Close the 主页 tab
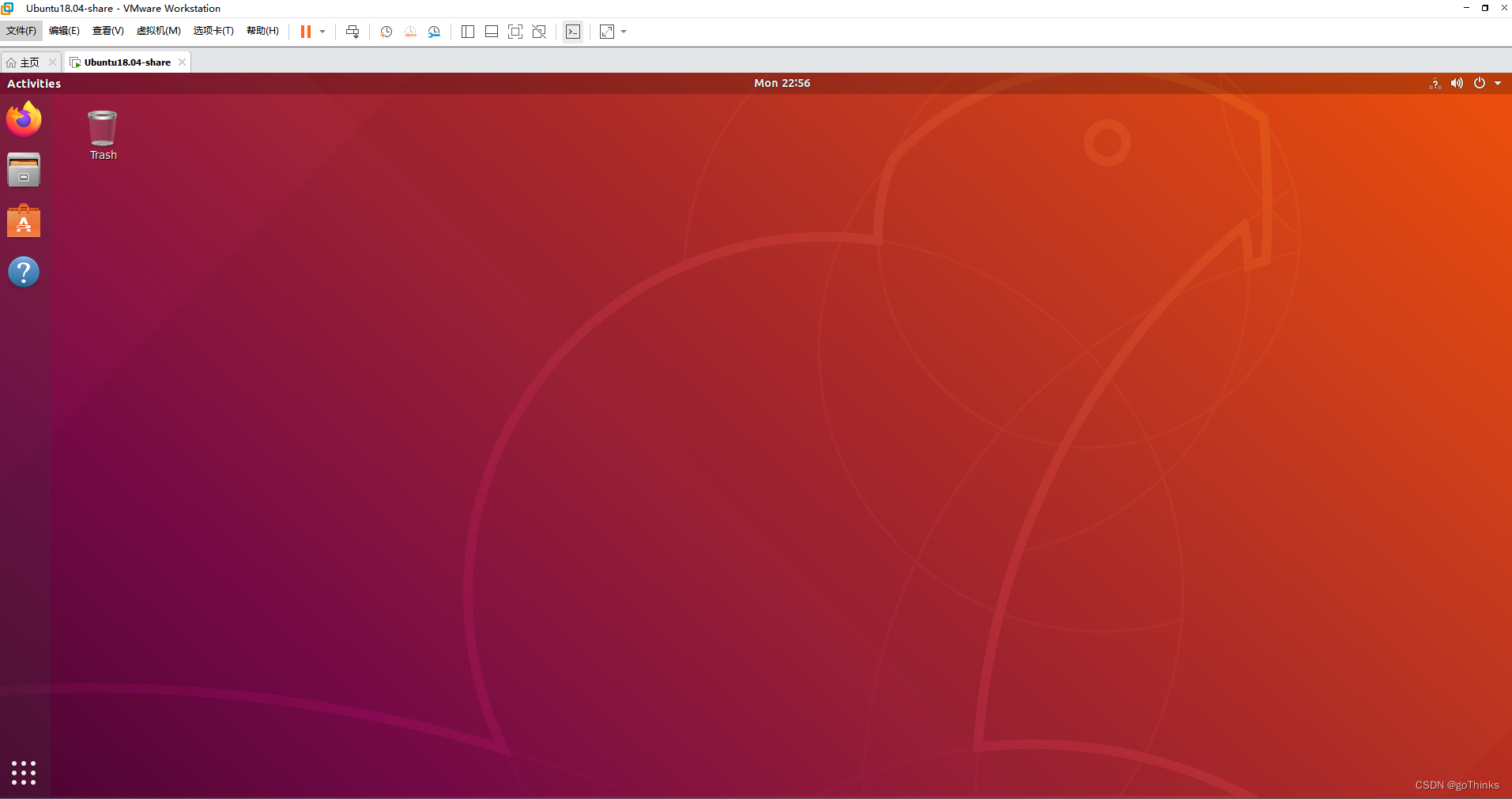This screenshot has height=799, width=1512. pos(52,62)
